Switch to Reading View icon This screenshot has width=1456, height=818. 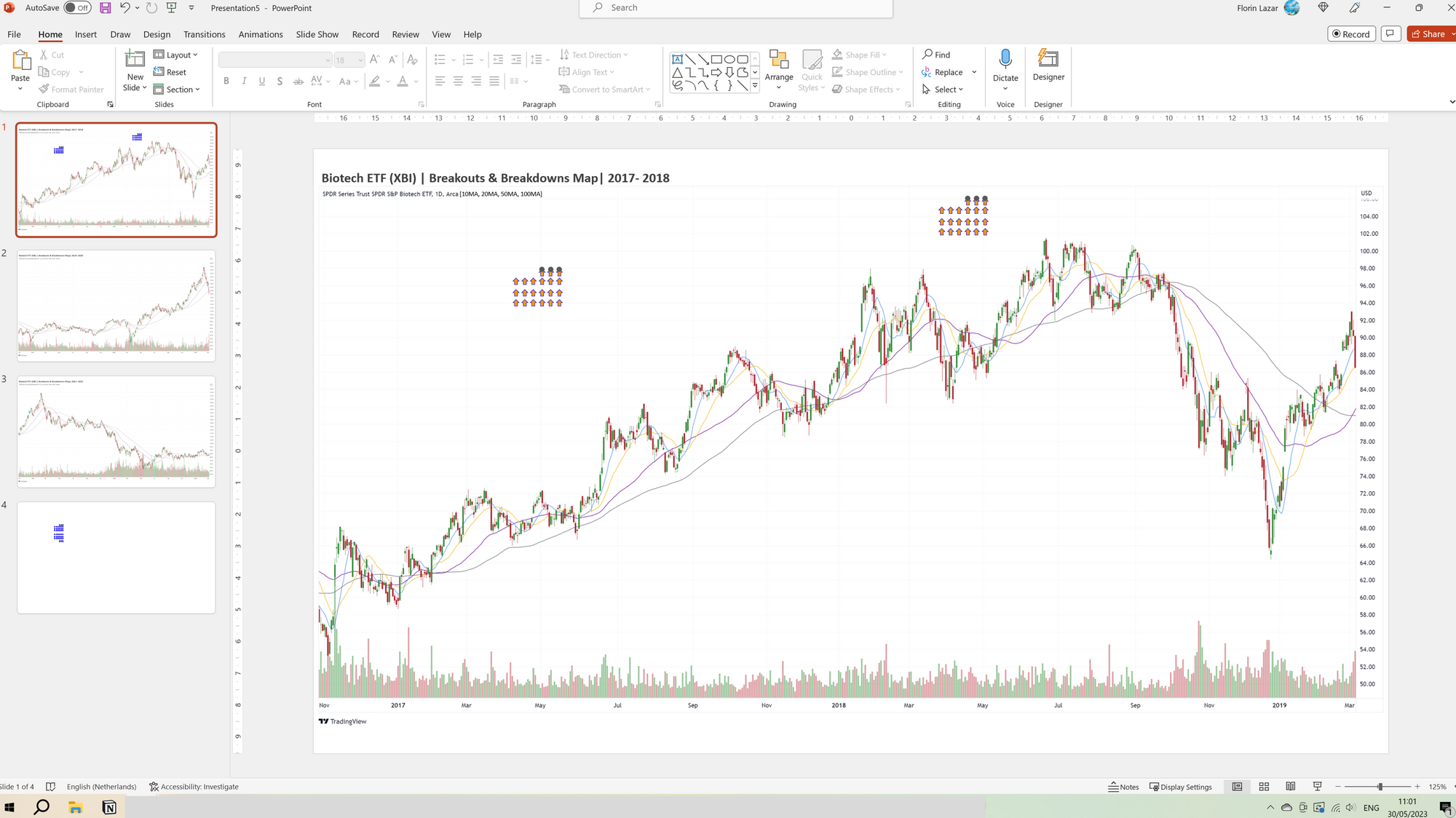point(1291,787)
